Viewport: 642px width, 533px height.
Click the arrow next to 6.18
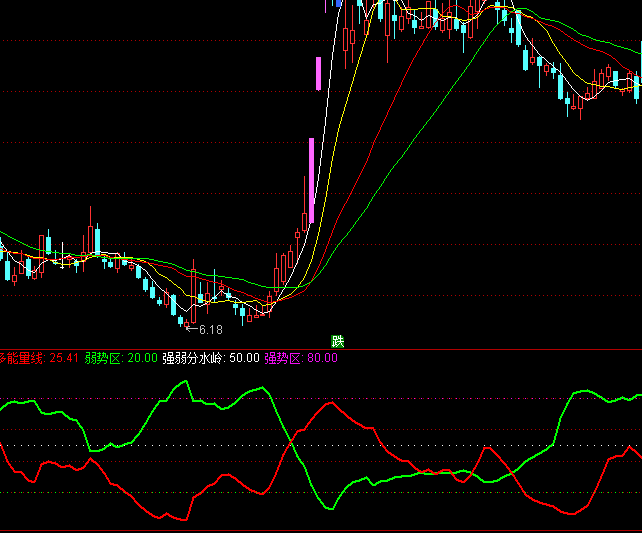[x=191, y=327]
